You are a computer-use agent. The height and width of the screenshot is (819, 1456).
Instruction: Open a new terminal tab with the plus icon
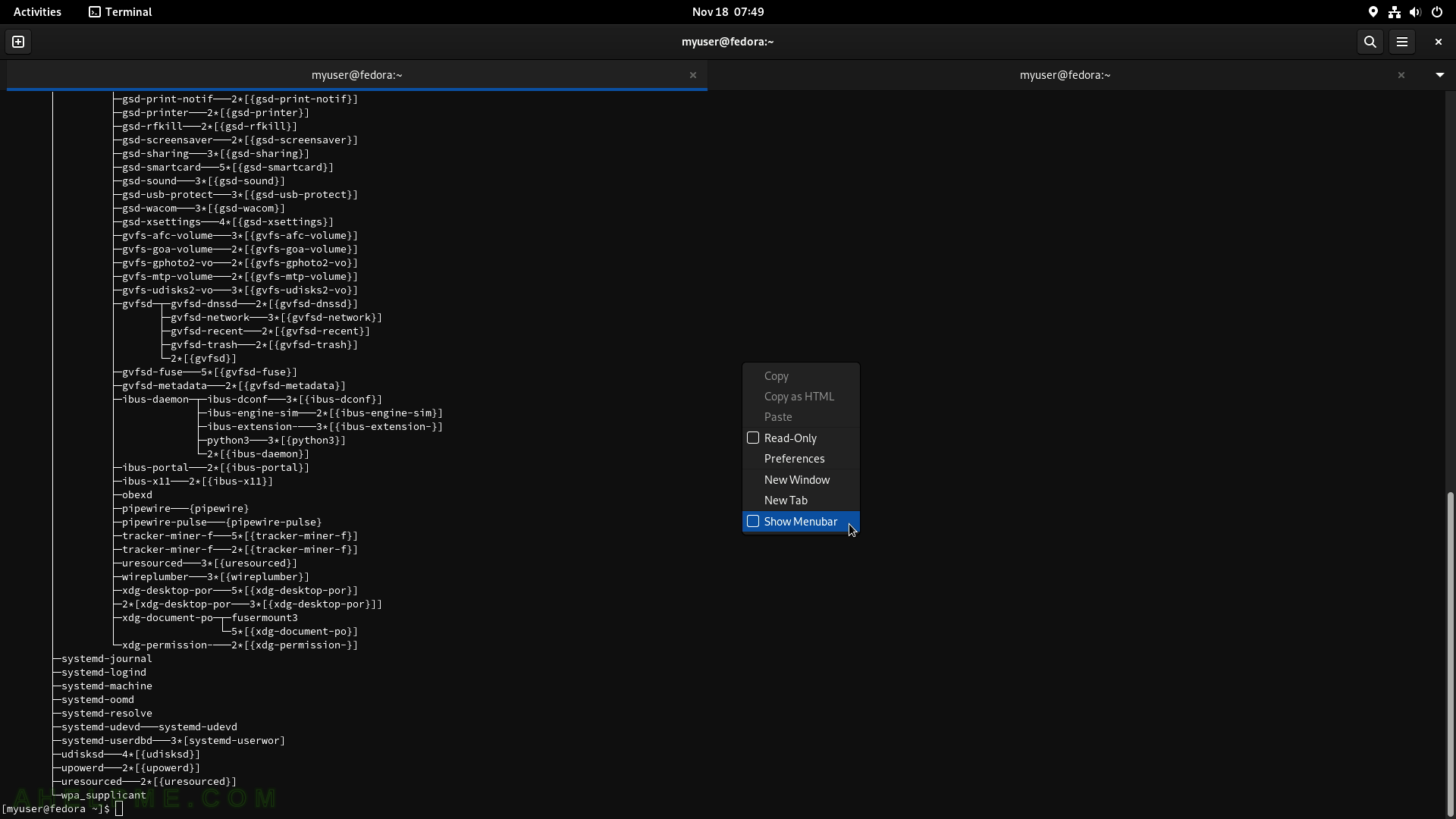click(18, 42)
